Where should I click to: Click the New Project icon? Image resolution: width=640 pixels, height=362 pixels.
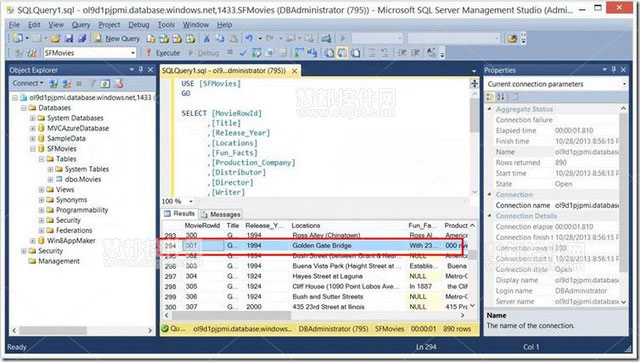tap(18, 39)
